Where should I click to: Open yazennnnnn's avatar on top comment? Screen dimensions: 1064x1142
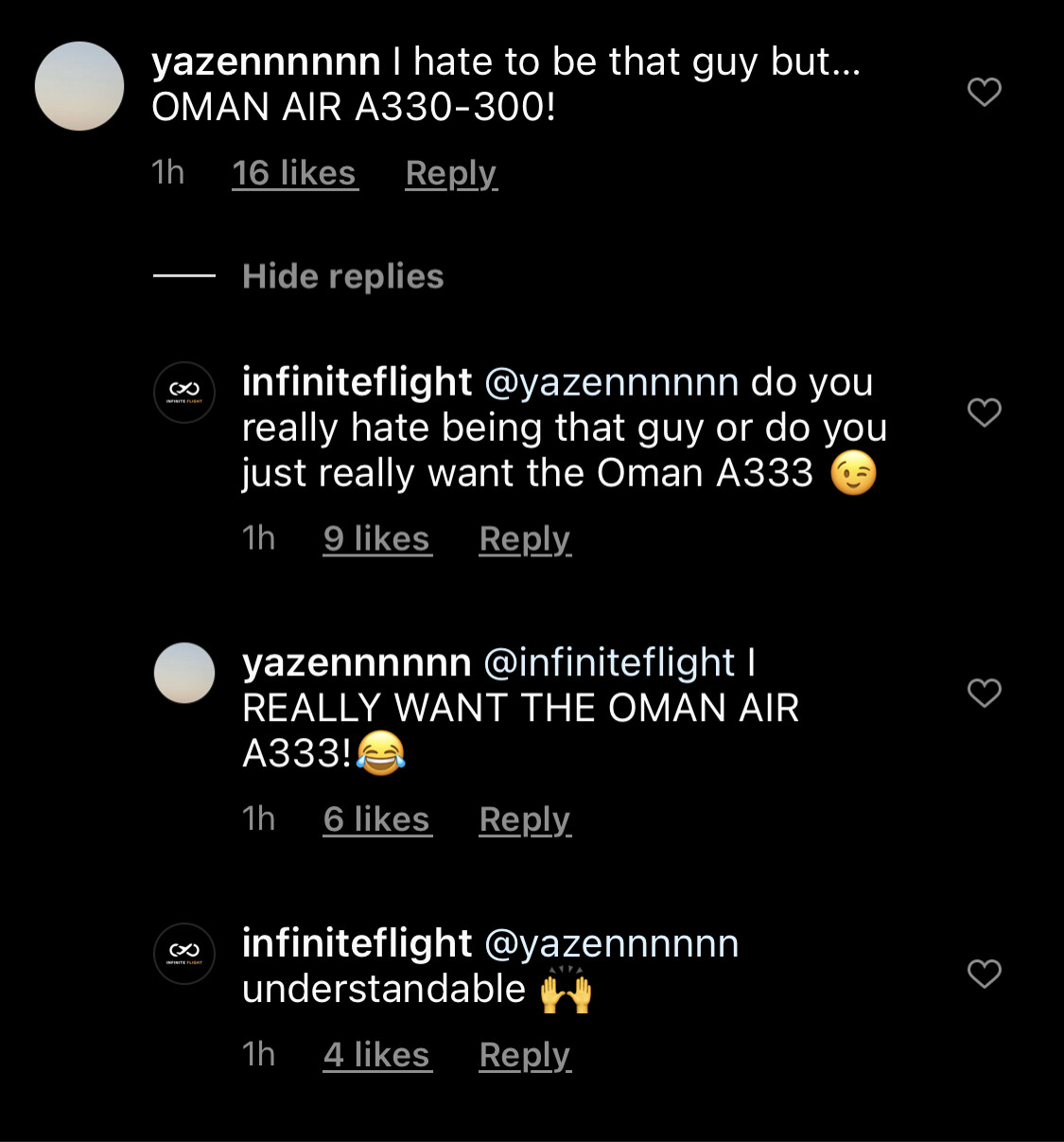pyautogui.click(x=79, y=86)
